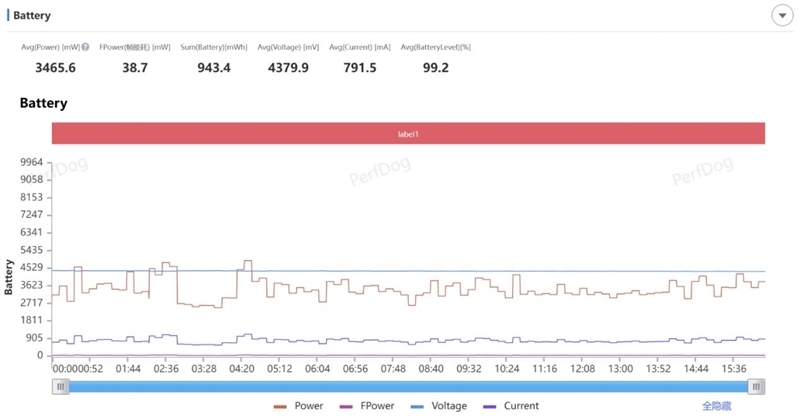Click the Power legend color marker

pyautogui.click(x=281, y=407)
